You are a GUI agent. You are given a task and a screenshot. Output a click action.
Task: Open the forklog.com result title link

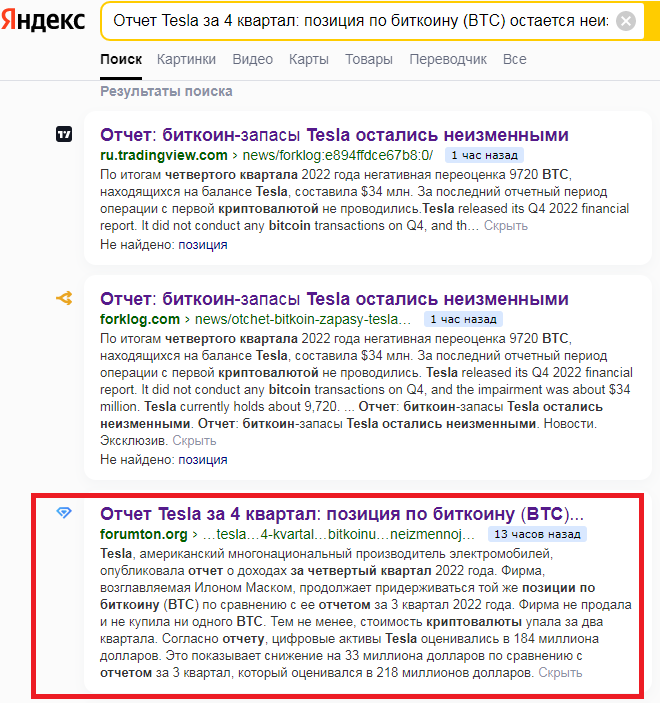[334, 299]
